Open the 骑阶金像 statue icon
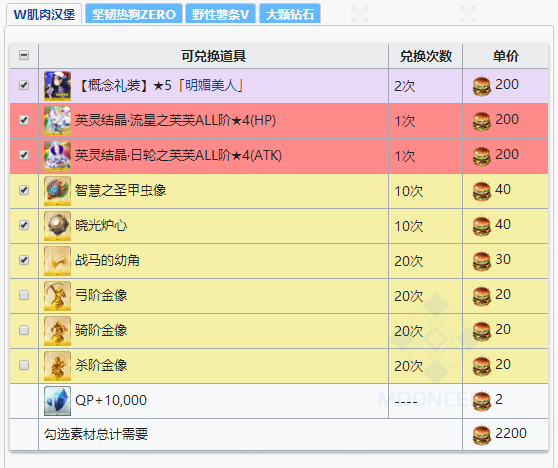 coord(57,331)
